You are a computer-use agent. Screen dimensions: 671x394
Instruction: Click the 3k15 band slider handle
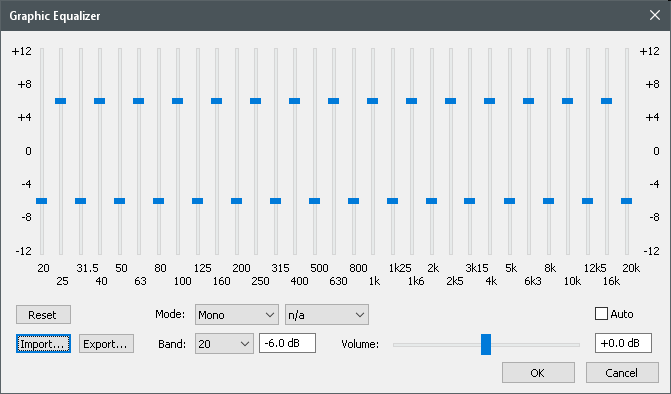(470, 201)
